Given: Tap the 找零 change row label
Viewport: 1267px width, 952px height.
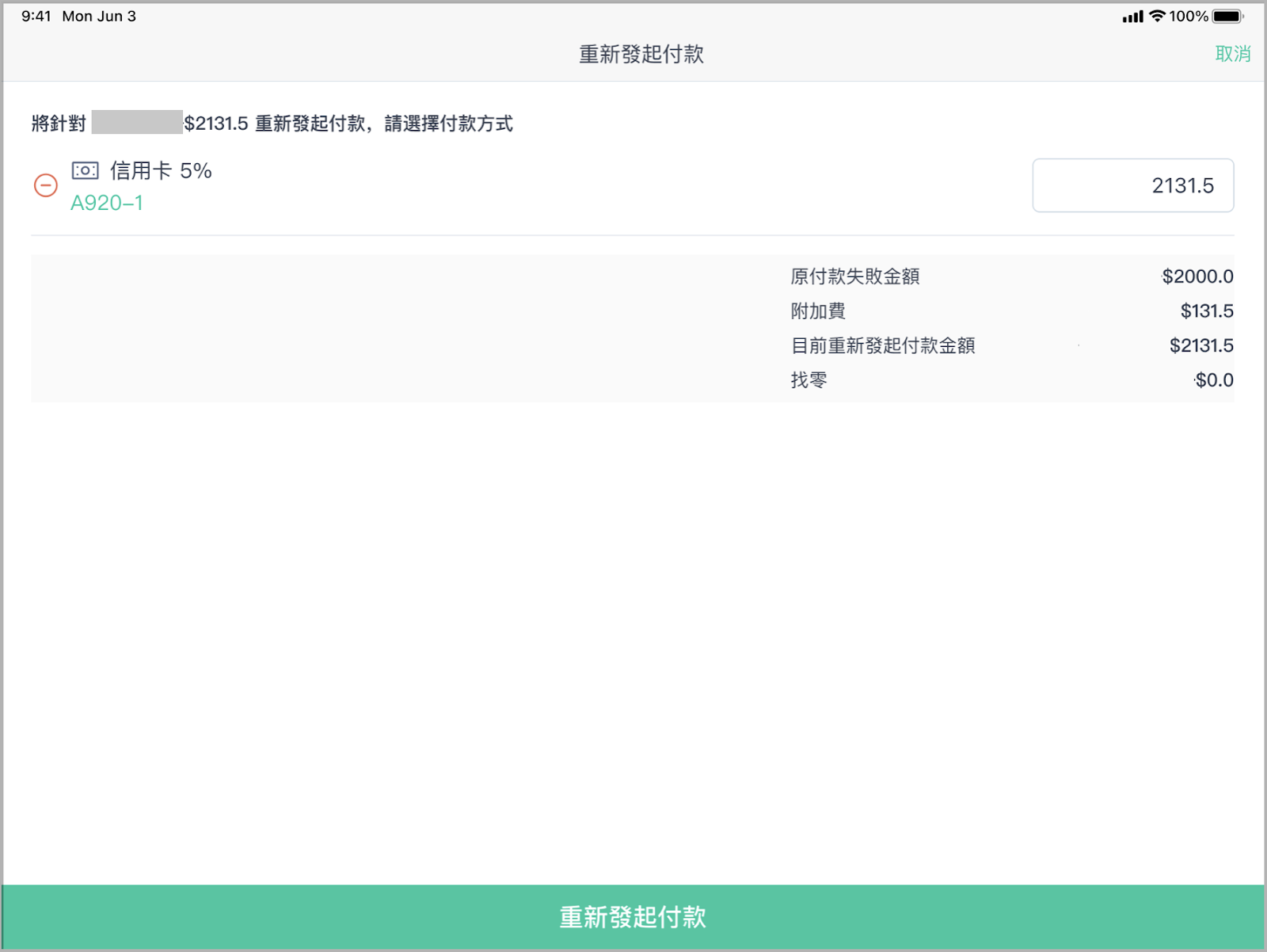Looking at the screenshot, I should click(x=809, y=380).
